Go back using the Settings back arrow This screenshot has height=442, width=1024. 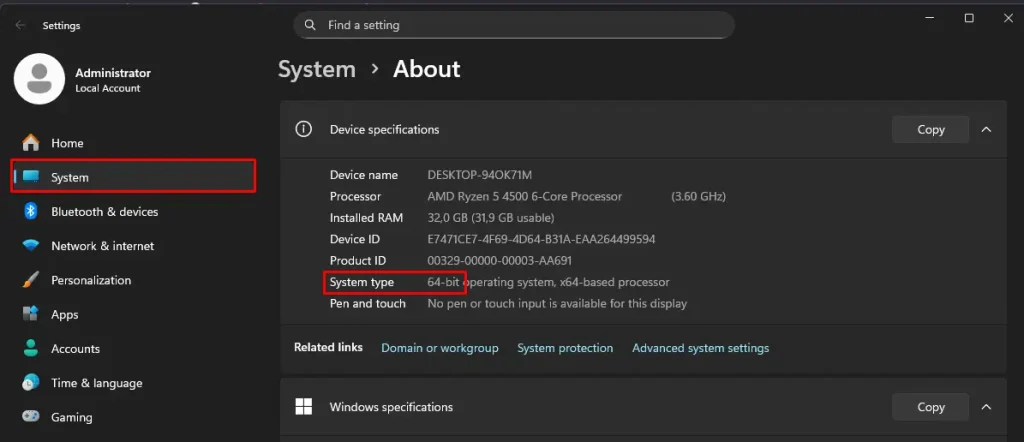click(20, 25)
